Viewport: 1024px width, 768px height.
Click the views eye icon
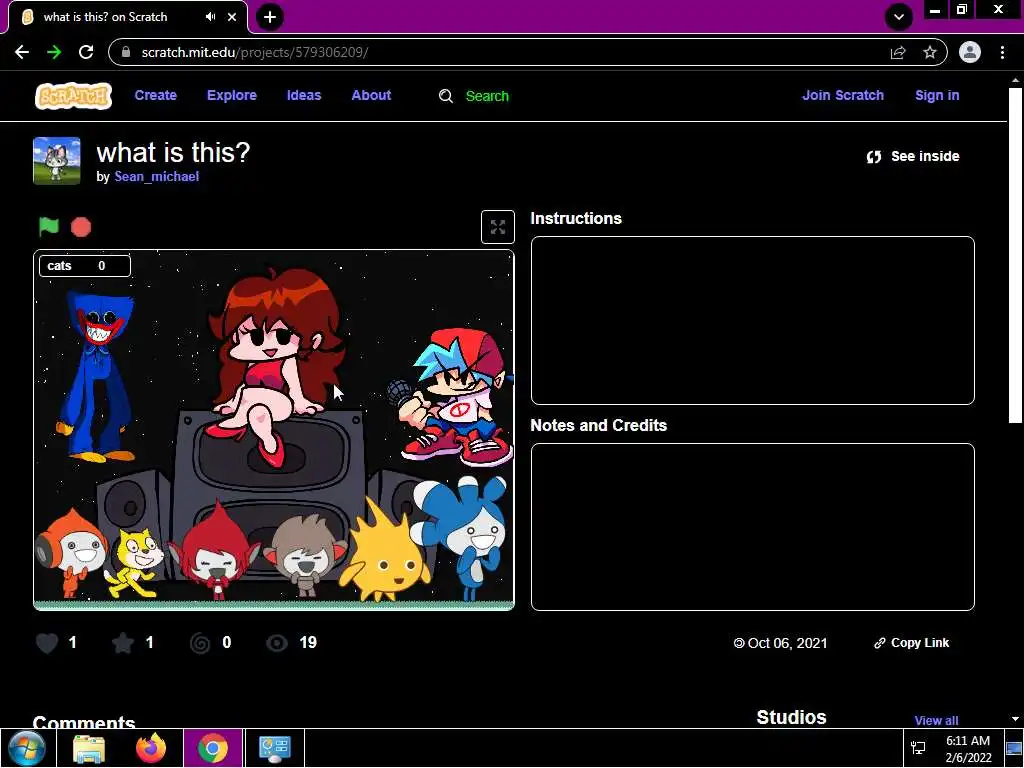point(277,643)
